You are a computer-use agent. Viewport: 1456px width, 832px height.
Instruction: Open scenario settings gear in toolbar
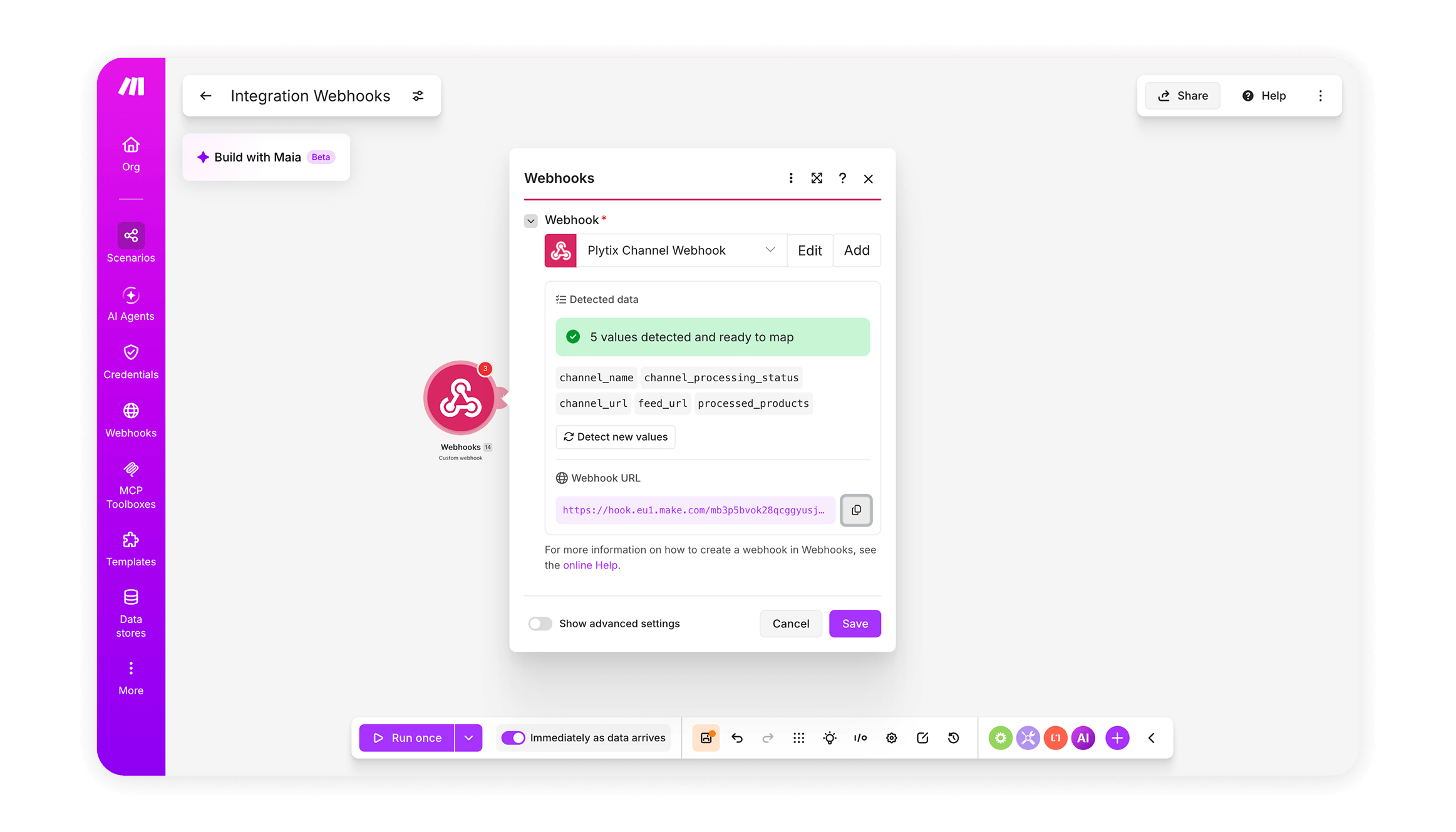click(892, 738)
